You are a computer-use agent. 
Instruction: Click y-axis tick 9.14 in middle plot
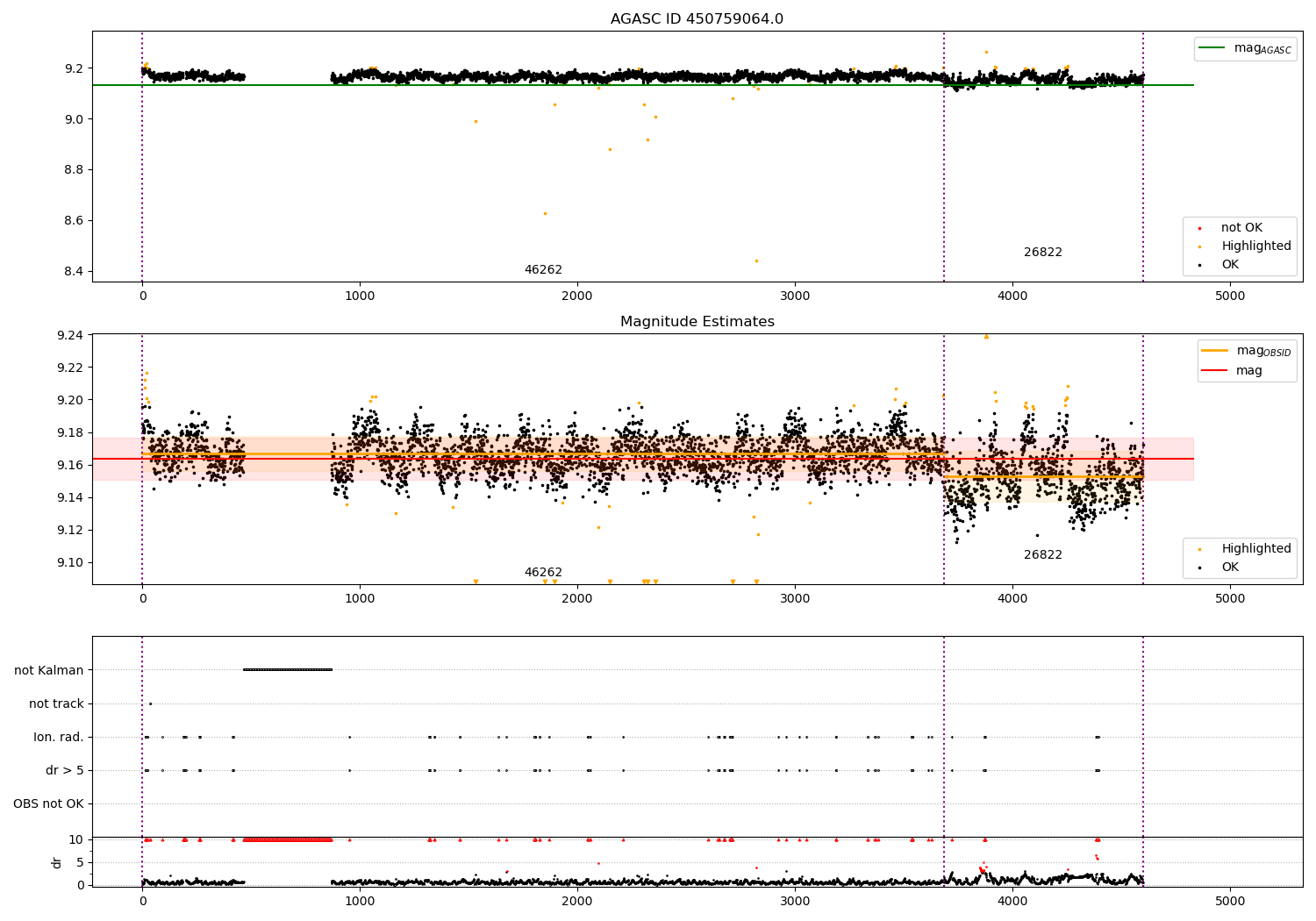70,497
